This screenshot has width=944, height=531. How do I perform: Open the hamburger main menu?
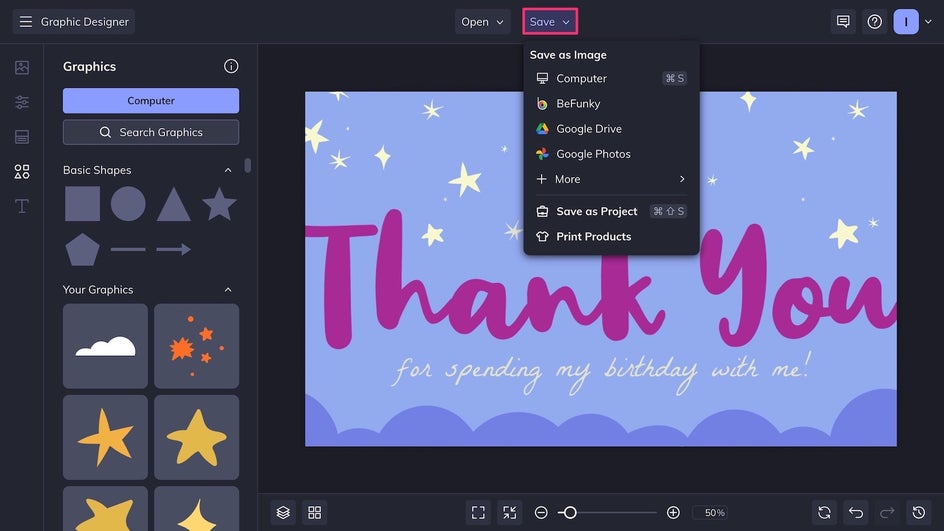click(25, 22)
